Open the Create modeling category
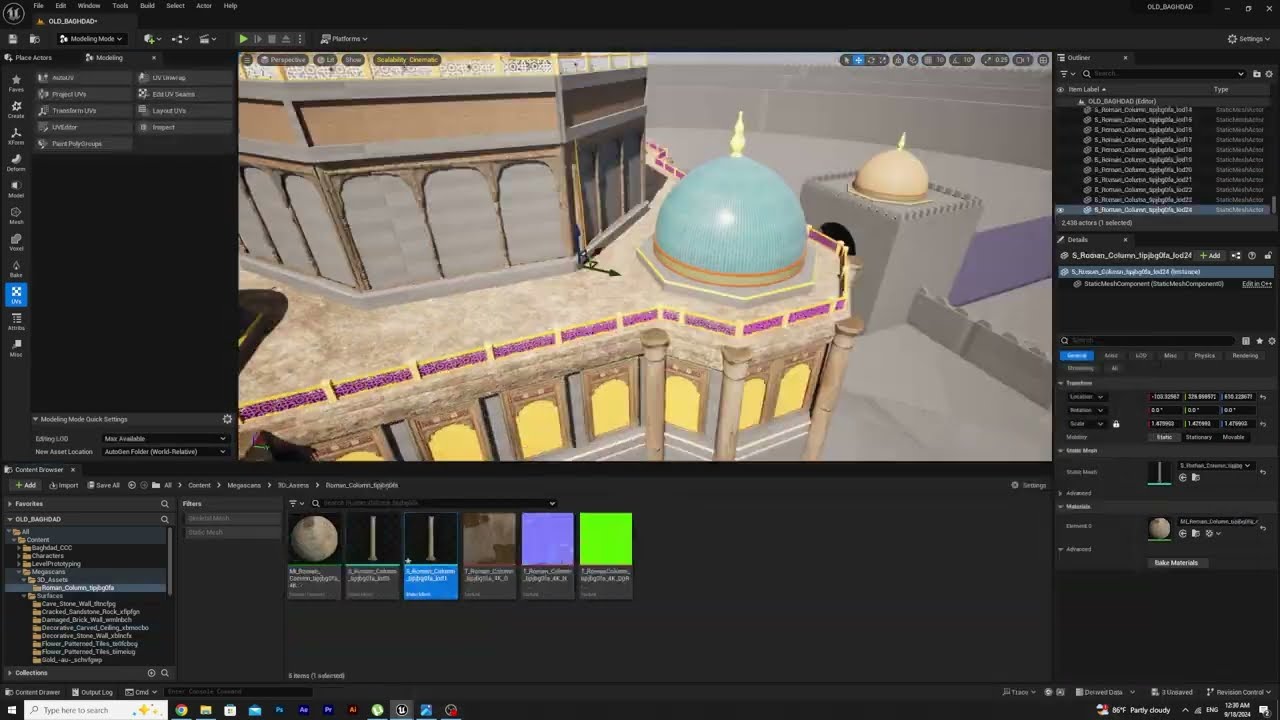 pyautogui.click(x=16, y=108)
